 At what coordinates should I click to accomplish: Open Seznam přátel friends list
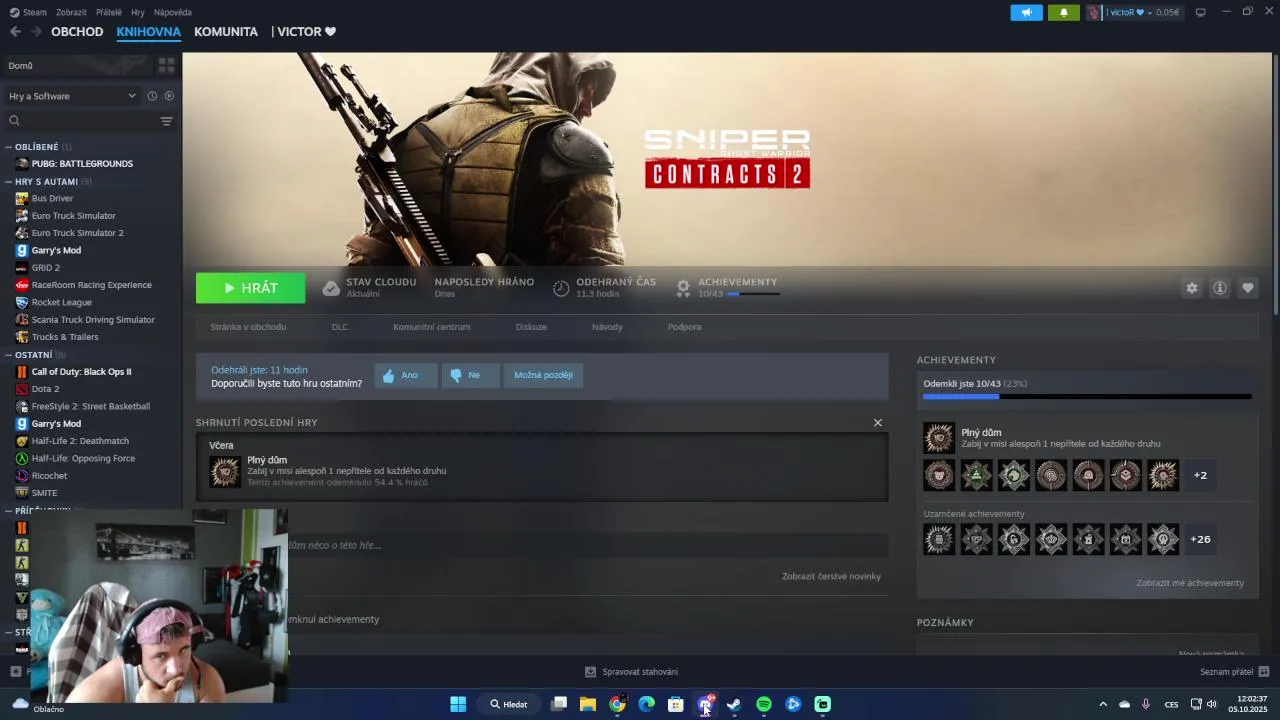pos(1234,672)
